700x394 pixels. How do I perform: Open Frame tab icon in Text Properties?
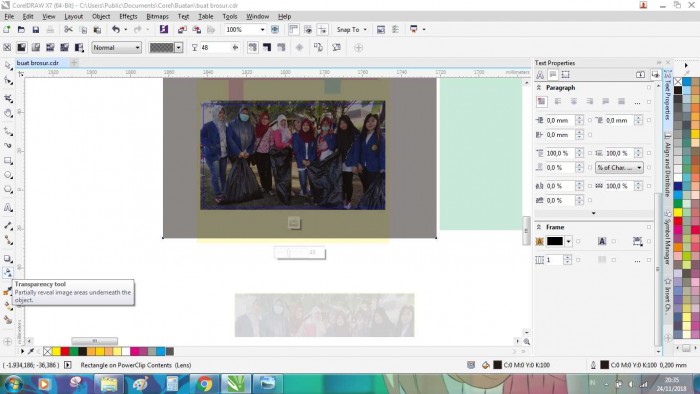(566, 75)
